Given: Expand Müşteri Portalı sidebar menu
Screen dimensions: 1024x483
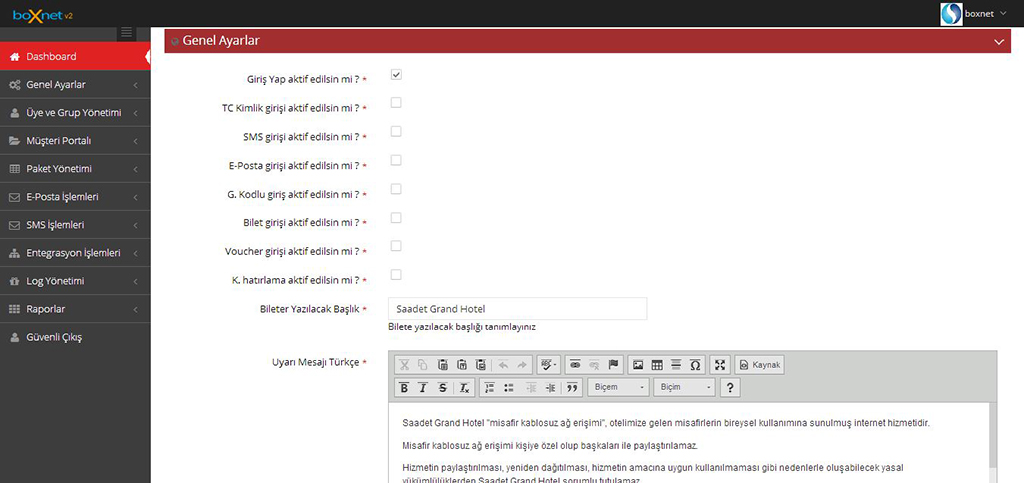Looking at the screenshot, I should [x=75, y=141].
